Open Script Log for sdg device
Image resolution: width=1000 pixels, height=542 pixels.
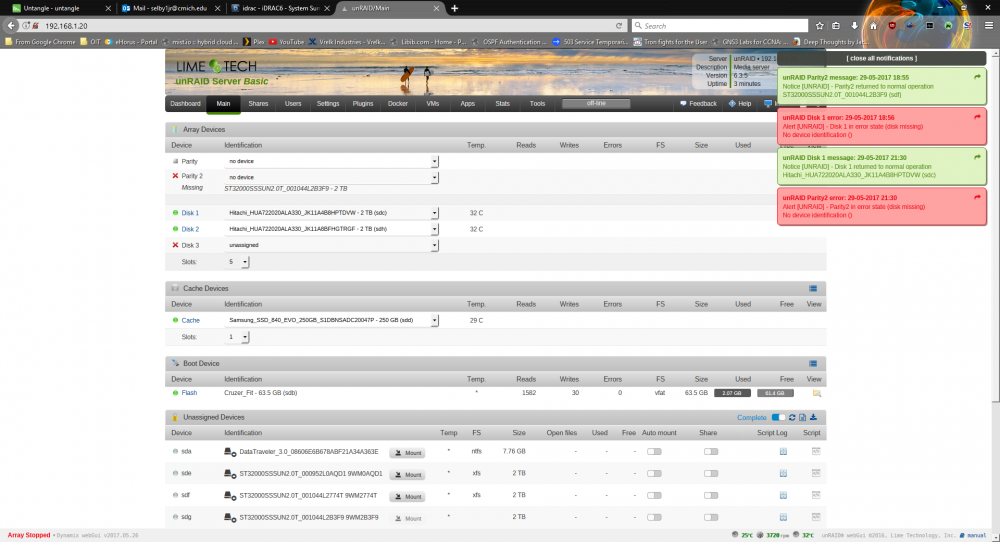[783, 517]
